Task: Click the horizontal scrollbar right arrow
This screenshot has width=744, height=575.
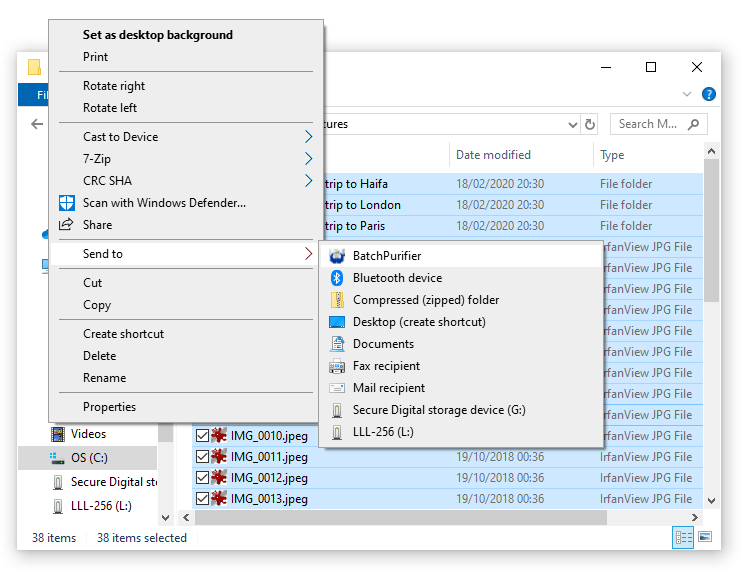Action: pos(695,517)
